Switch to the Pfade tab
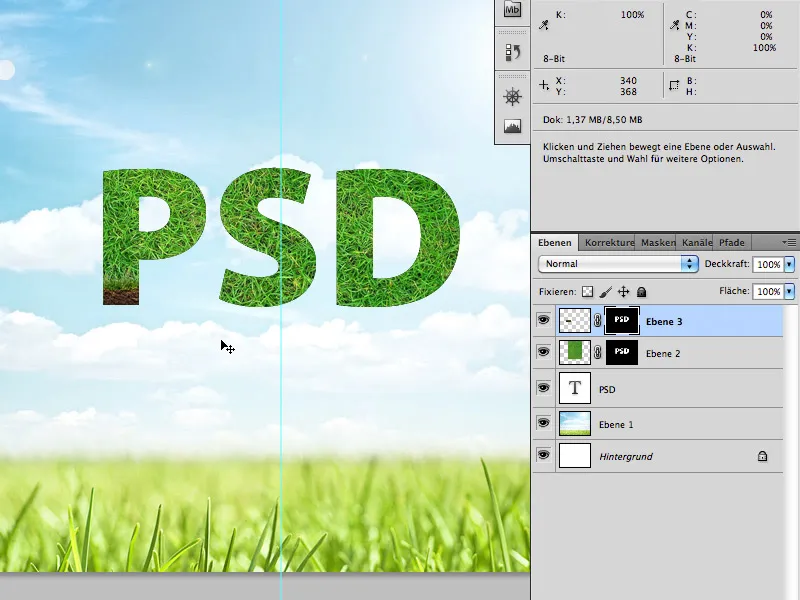The image size is (800, 600). [x=732, y=242]
